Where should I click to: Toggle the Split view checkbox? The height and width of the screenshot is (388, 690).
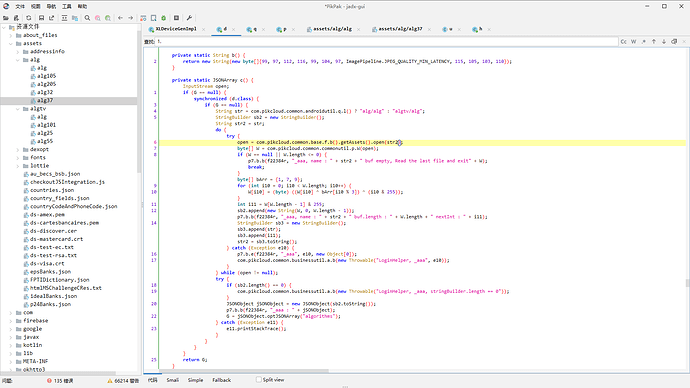[x=259, y=380]
